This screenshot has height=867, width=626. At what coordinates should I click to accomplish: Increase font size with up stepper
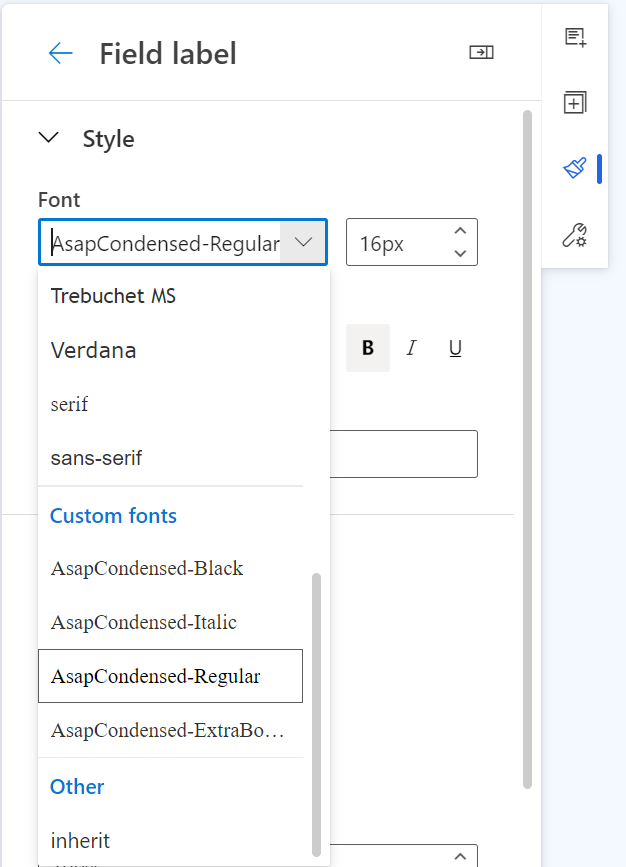(x=460, y=231)
